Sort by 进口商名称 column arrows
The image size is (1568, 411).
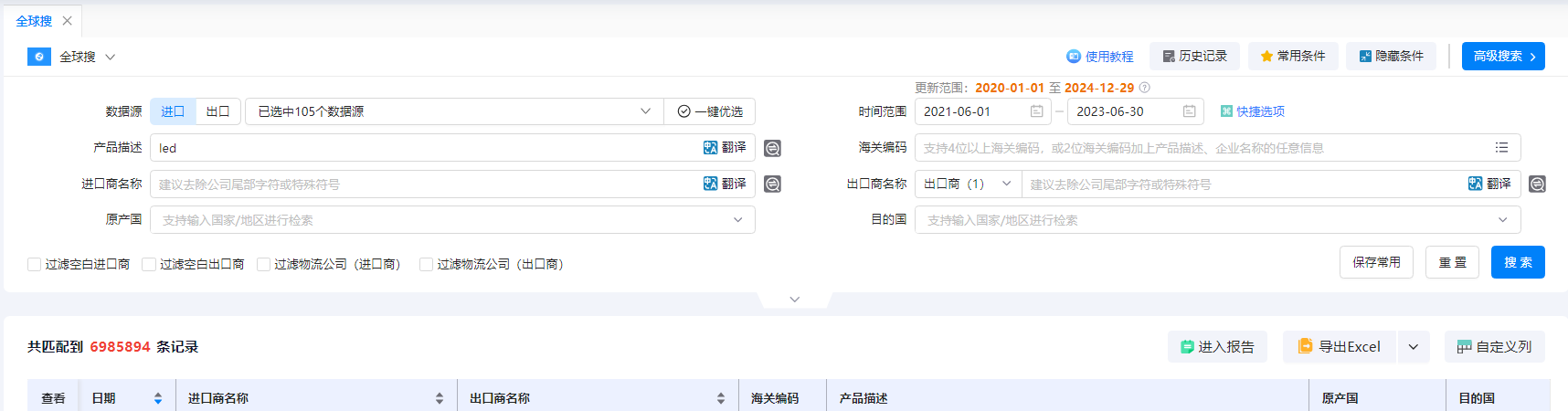pyautogui.click(x=439, y=398)
